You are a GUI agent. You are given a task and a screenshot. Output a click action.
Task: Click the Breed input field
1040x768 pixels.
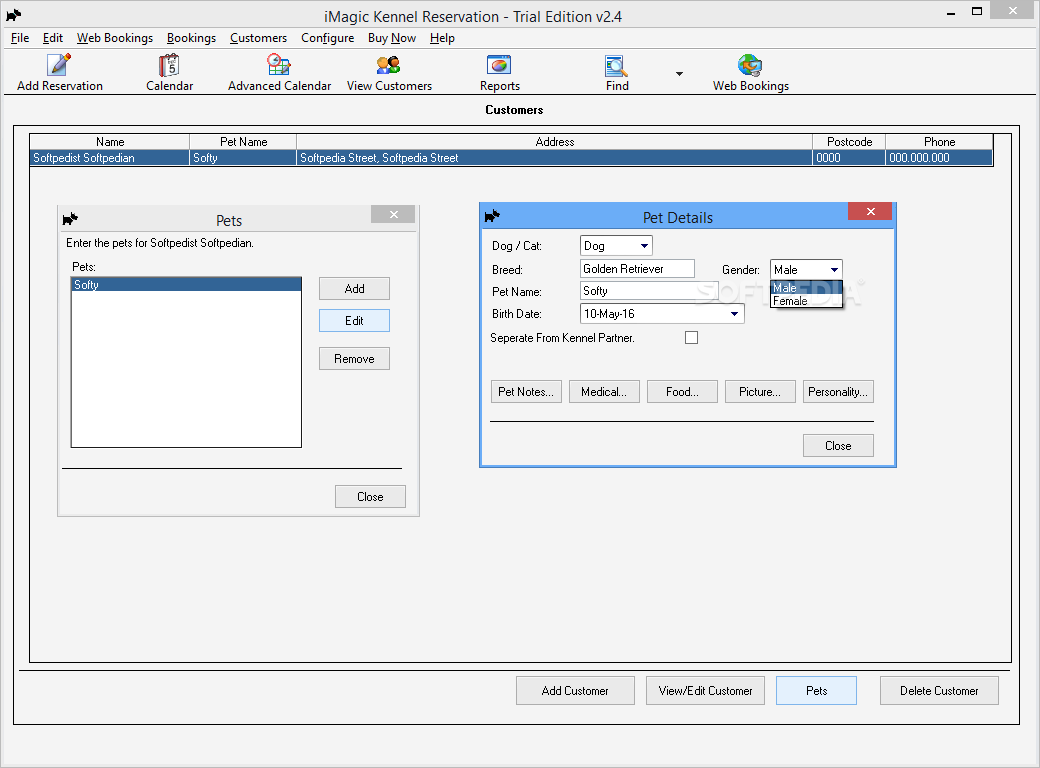637,269
